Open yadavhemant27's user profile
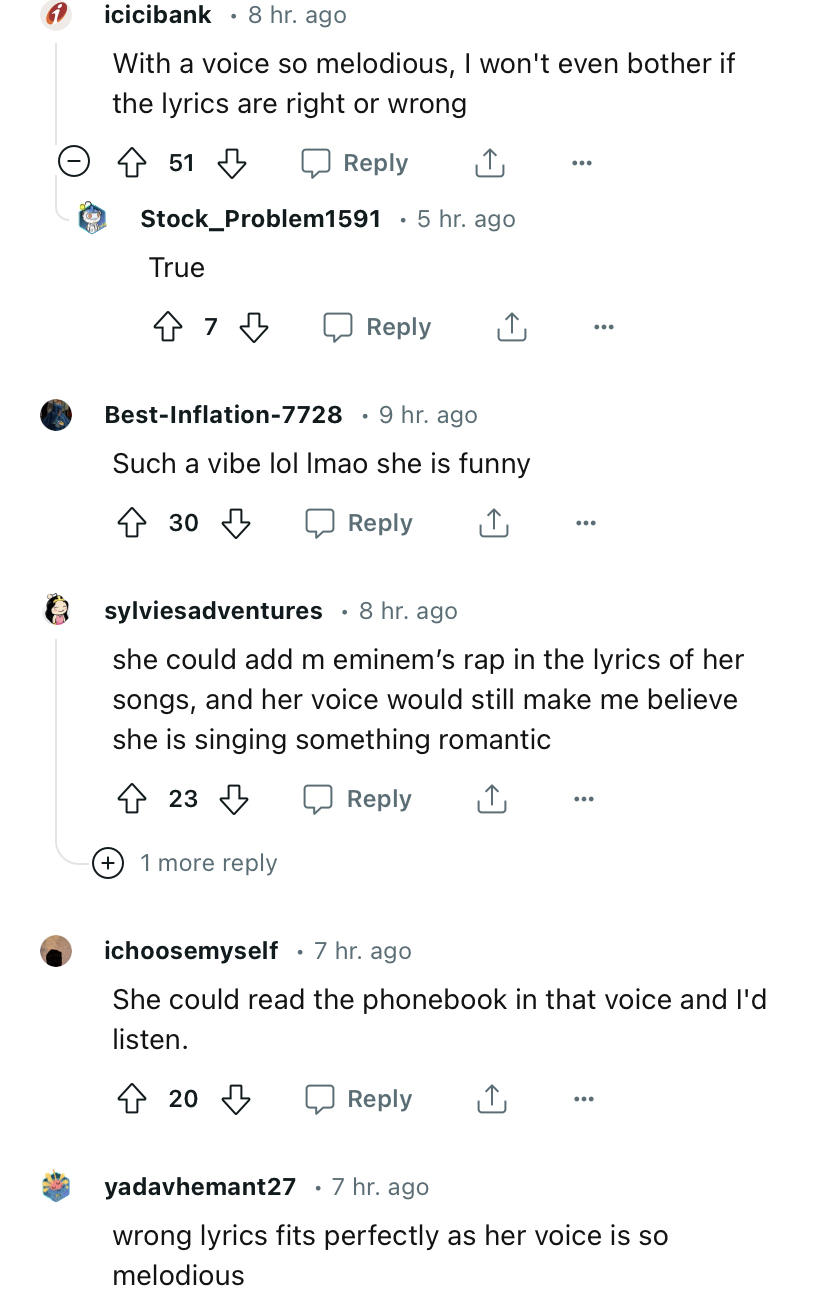Screen dimensions: 828x1290 coord(200,1187)
